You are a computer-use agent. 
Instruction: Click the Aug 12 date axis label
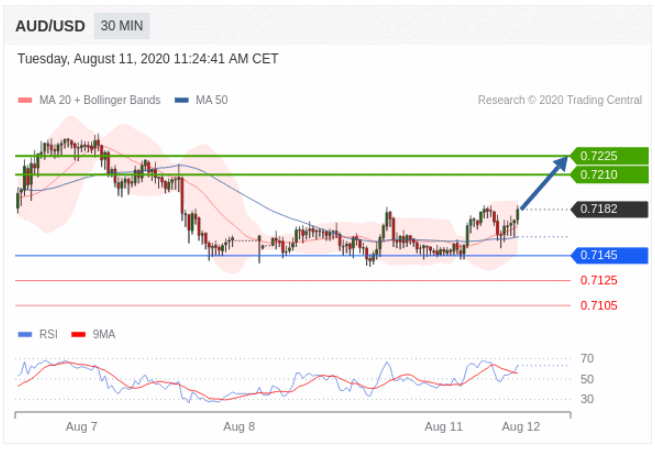coord(521,427)
